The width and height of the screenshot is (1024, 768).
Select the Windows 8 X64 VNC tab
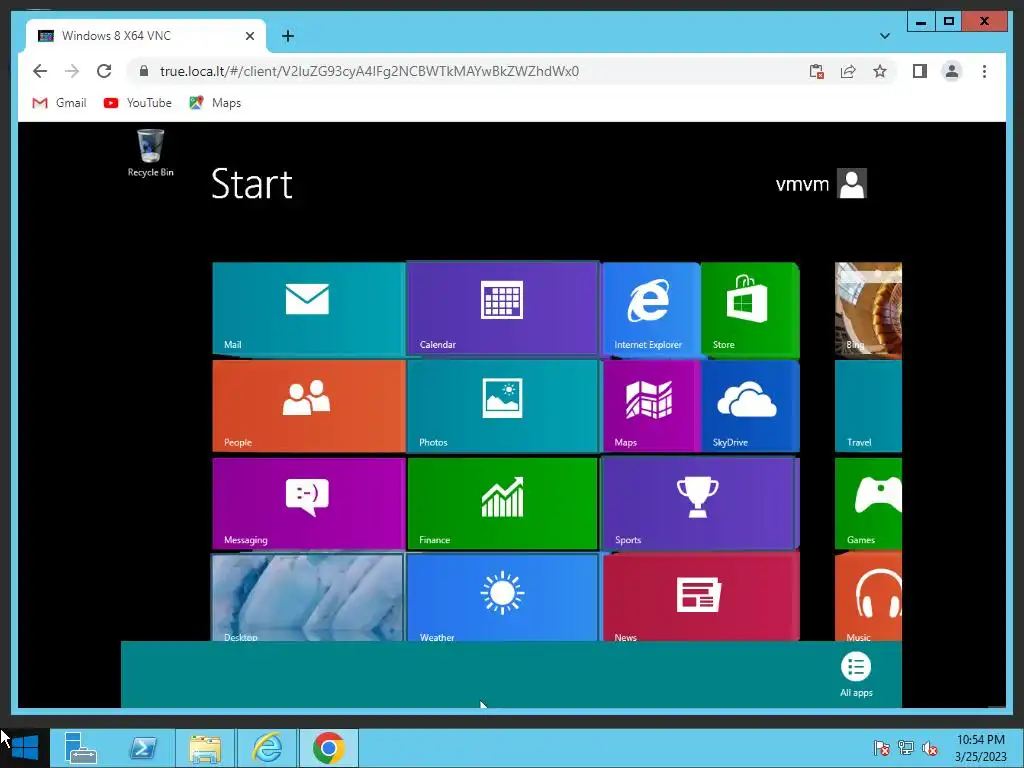tap(145, 36)
